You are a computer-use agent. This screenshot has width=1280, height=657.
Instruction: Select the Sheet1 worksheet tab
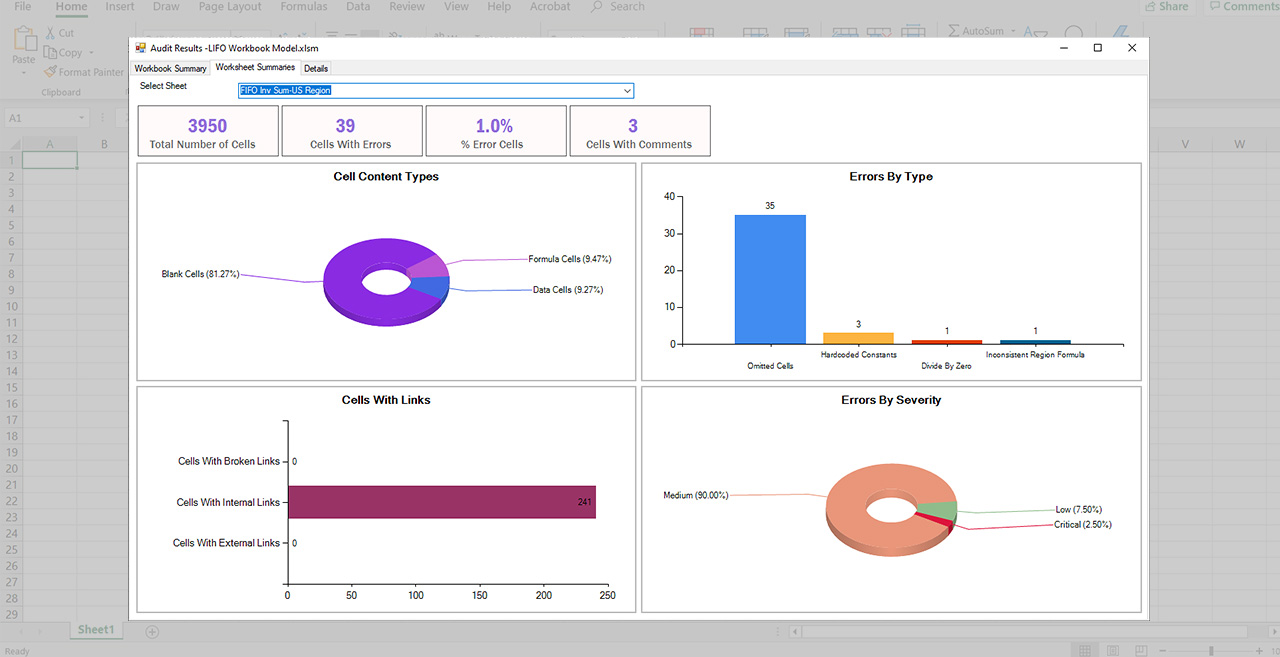pos(97,630)
